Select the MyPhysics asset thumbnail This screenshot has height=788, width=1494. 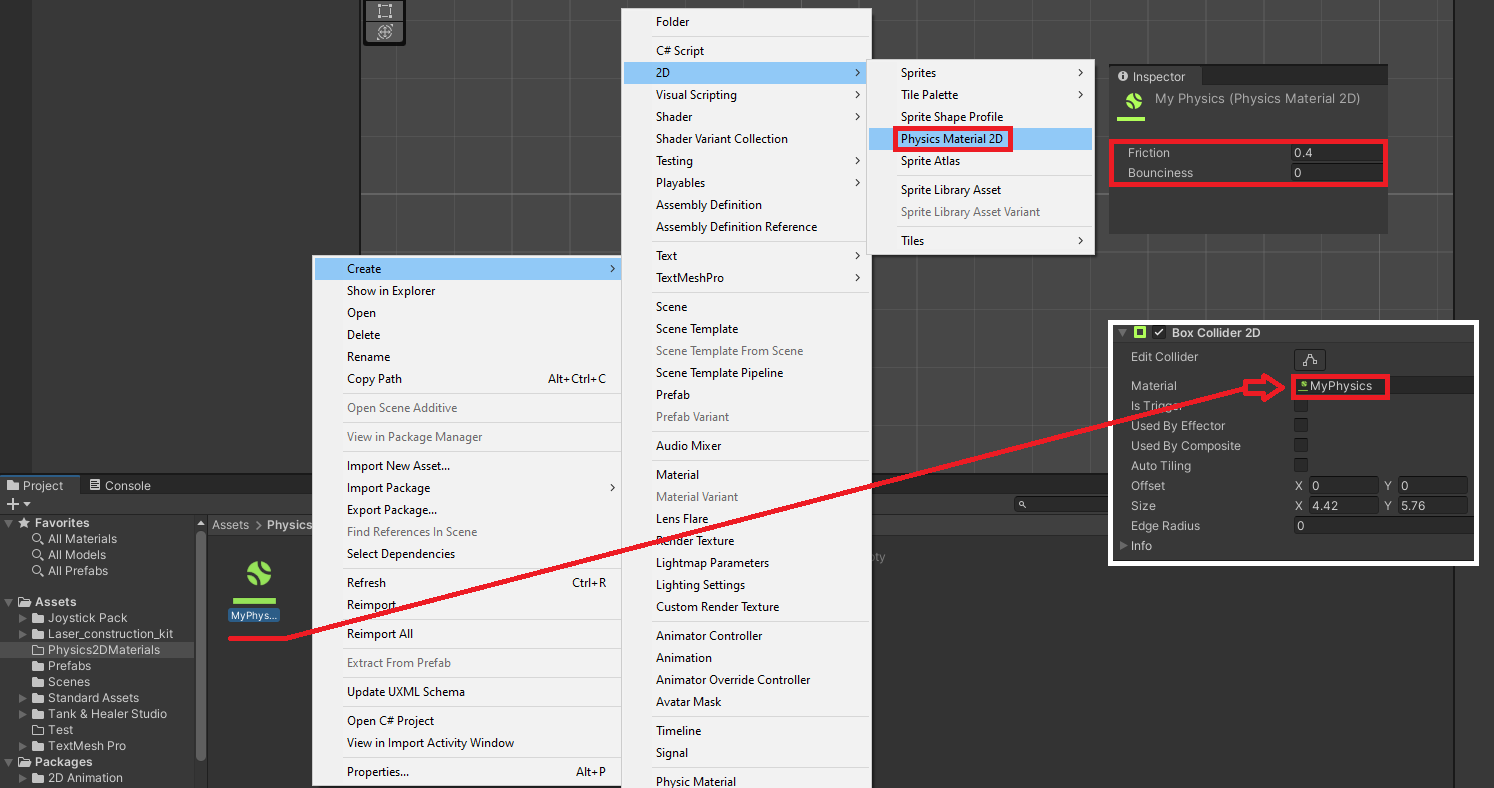tap(259, 581)
